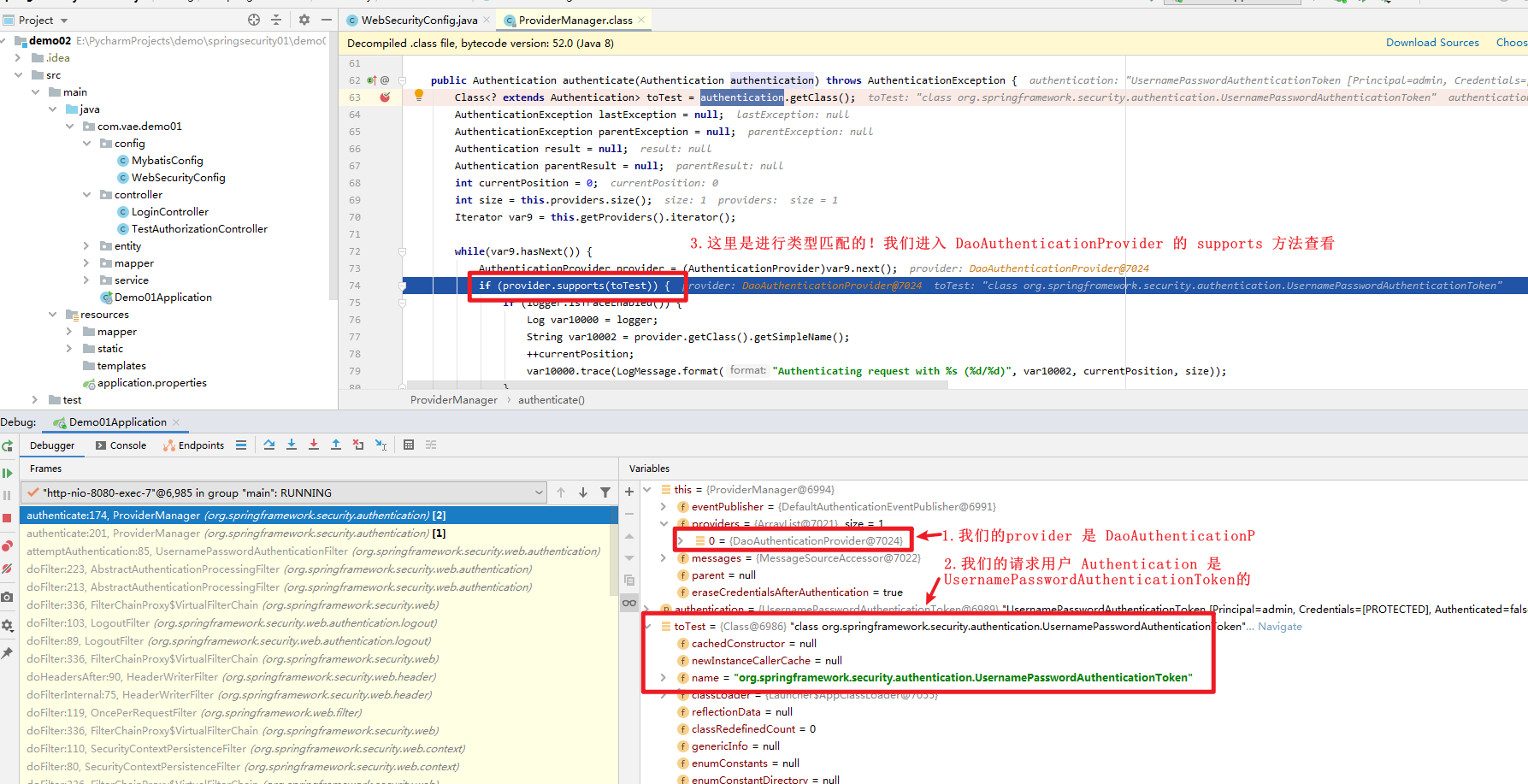Screen dimensions: 1528x784
Task: Select the Step Over icon in debugger toolbar
Action: [269, 445]
